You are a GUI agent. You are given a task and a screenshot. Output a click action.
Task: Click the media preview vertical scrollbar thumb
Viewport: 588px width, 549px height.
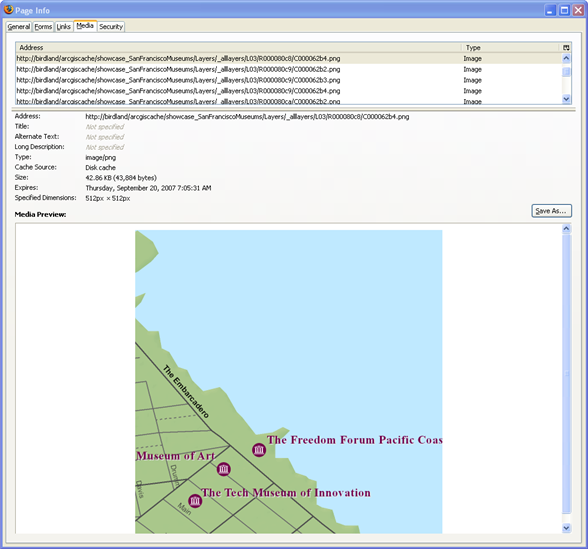566,374
